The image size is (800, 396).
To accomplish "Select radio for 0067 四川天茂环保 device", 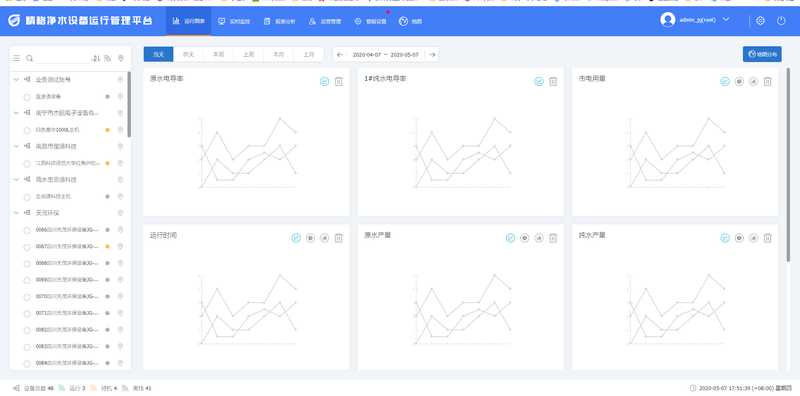I will click(27, 246).
